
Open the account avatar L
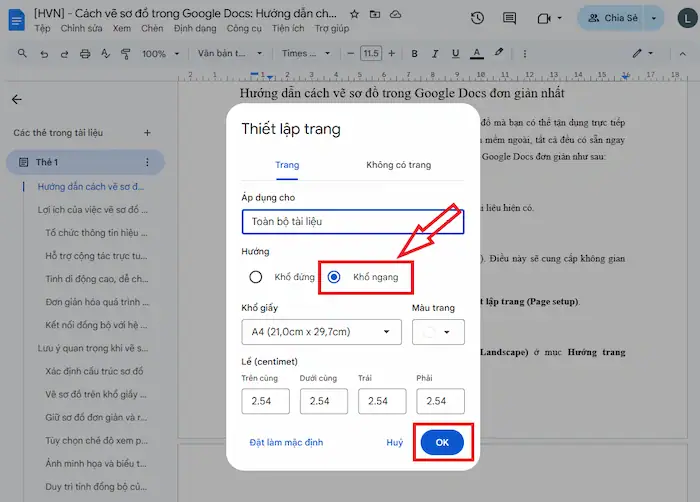click(x=688, y=18)
